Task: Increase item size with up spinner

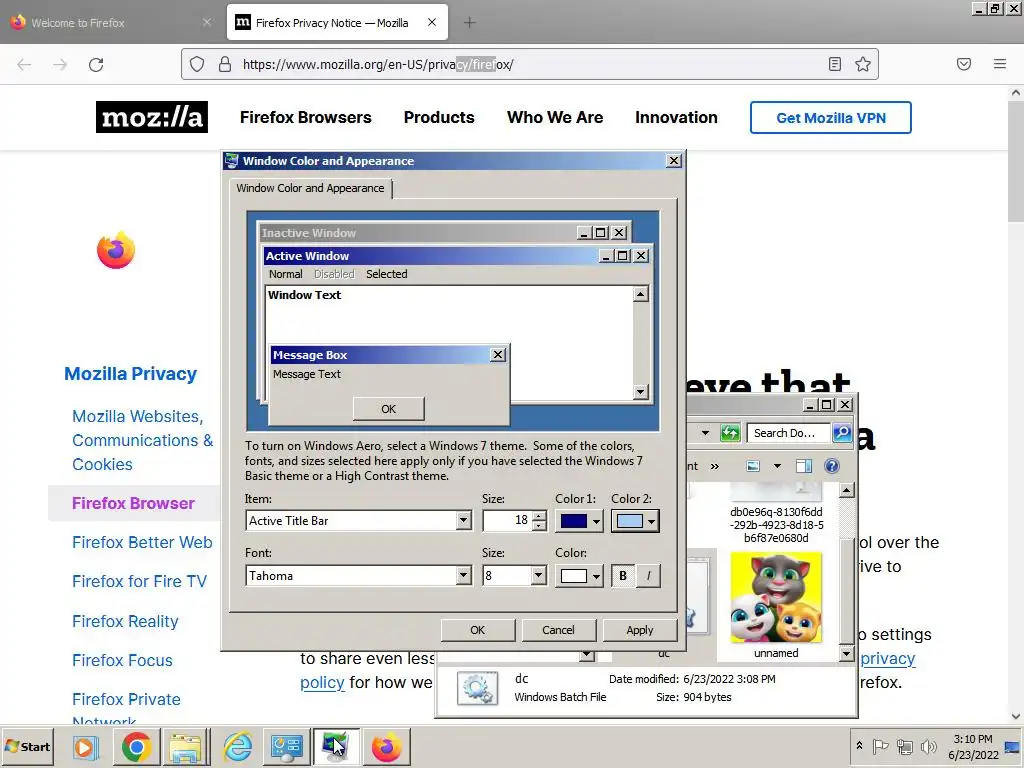Action: (539, 516)
